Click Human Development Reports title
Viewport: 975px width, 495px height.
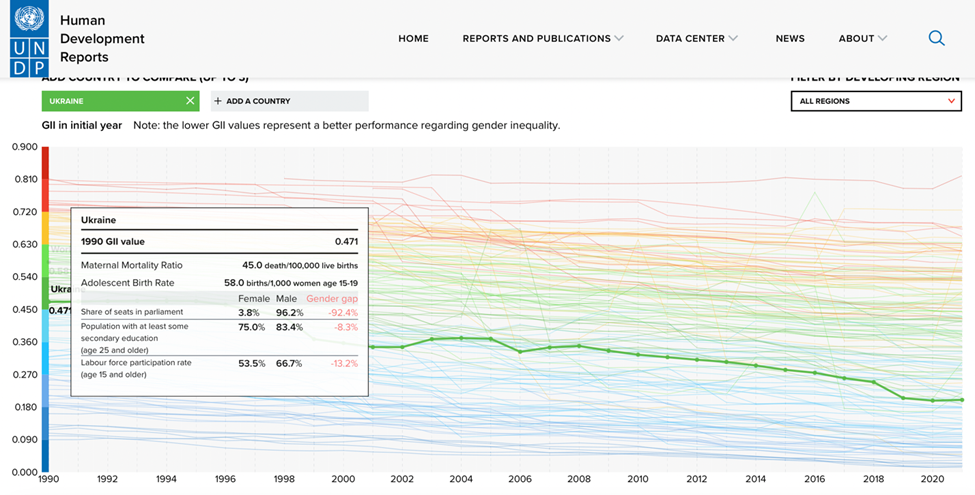pos(102,39)
